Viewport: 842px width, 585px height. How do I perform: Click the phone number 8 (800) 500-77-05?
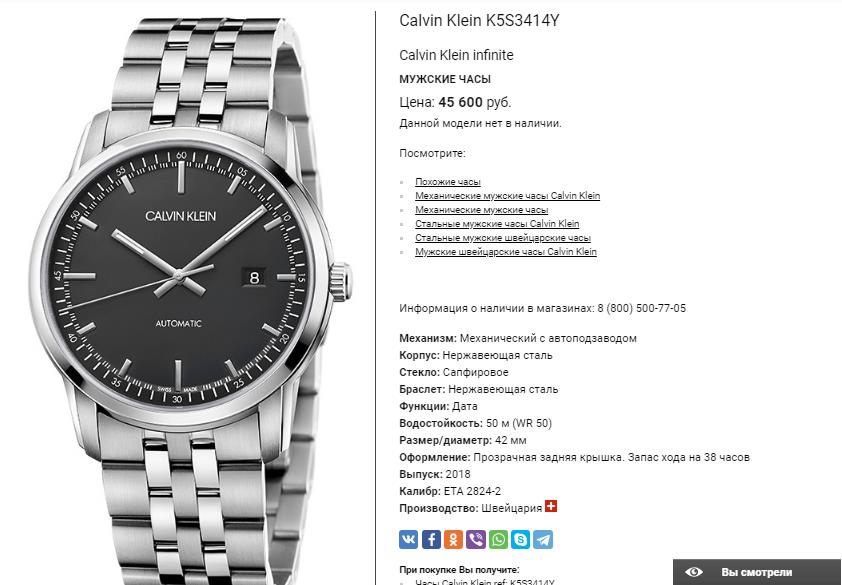click(x=642, y=308)
